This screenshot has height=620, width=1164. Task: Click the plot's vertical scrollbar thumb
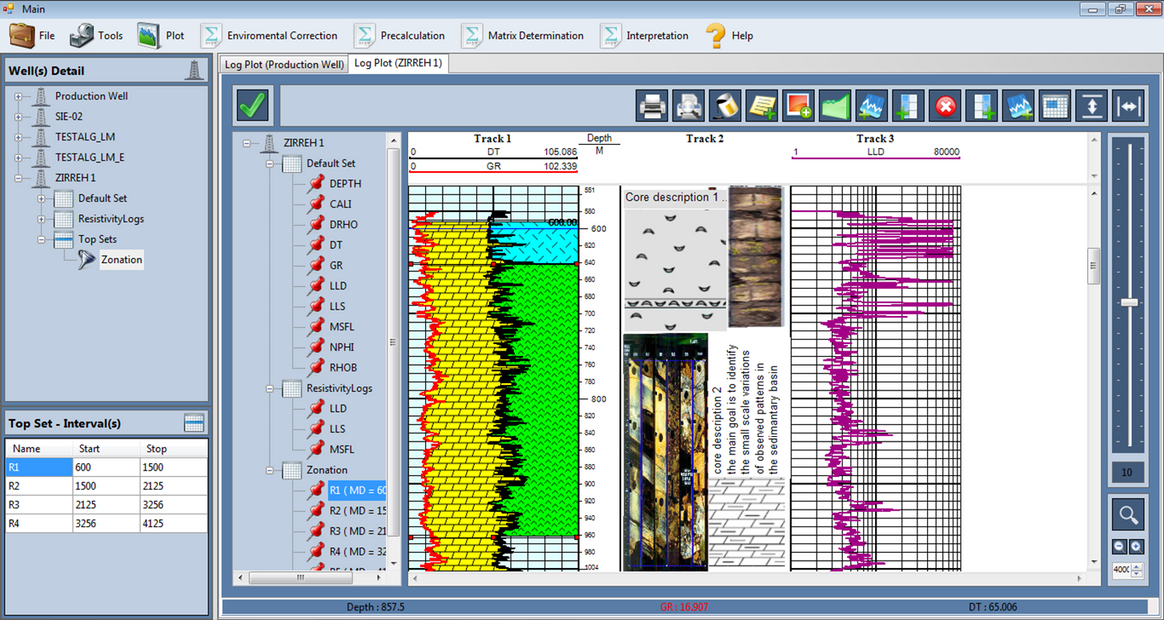click(1093, 266)
